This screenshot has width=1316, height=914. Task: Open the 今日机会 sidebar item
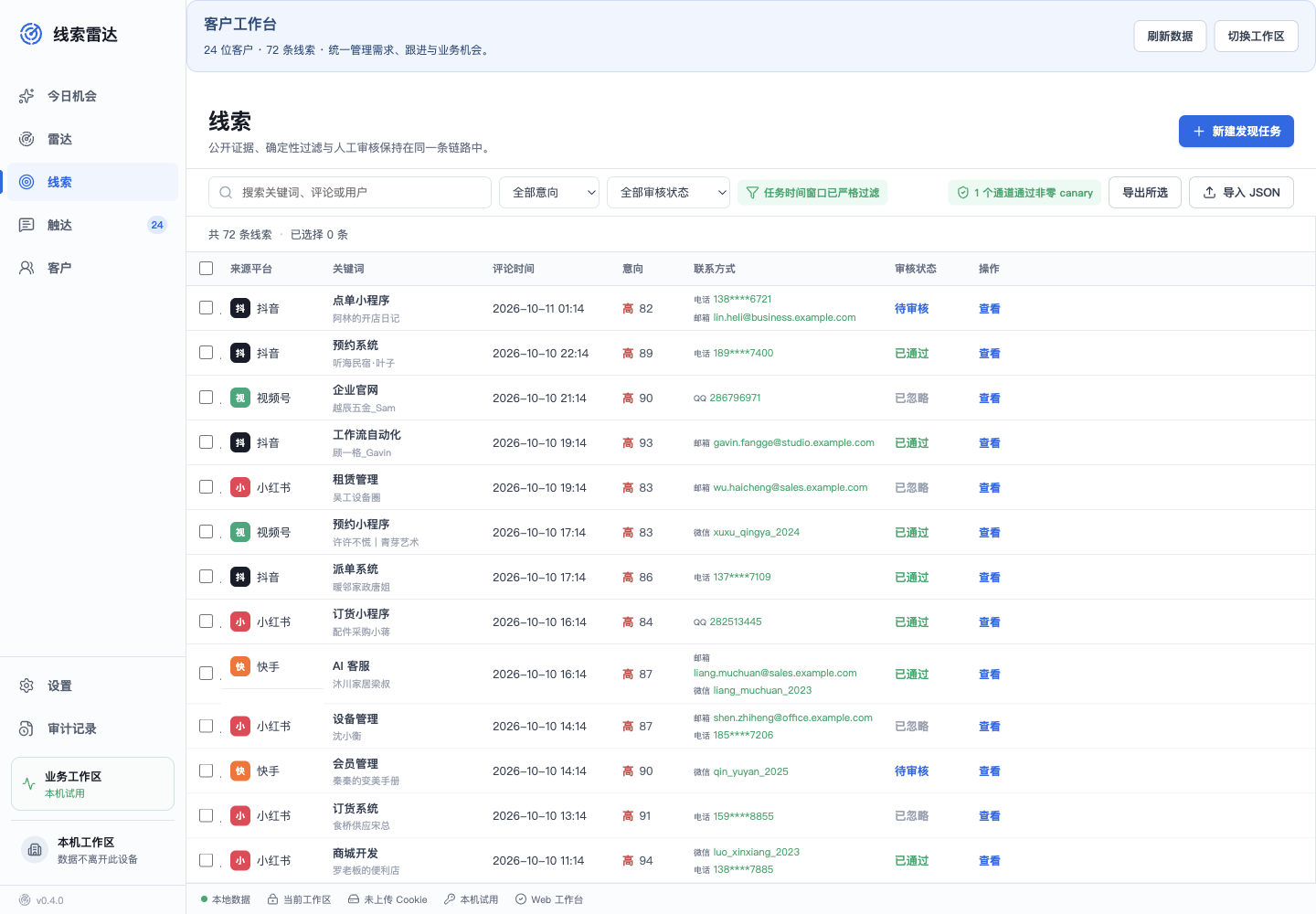[x=92, y=96]
